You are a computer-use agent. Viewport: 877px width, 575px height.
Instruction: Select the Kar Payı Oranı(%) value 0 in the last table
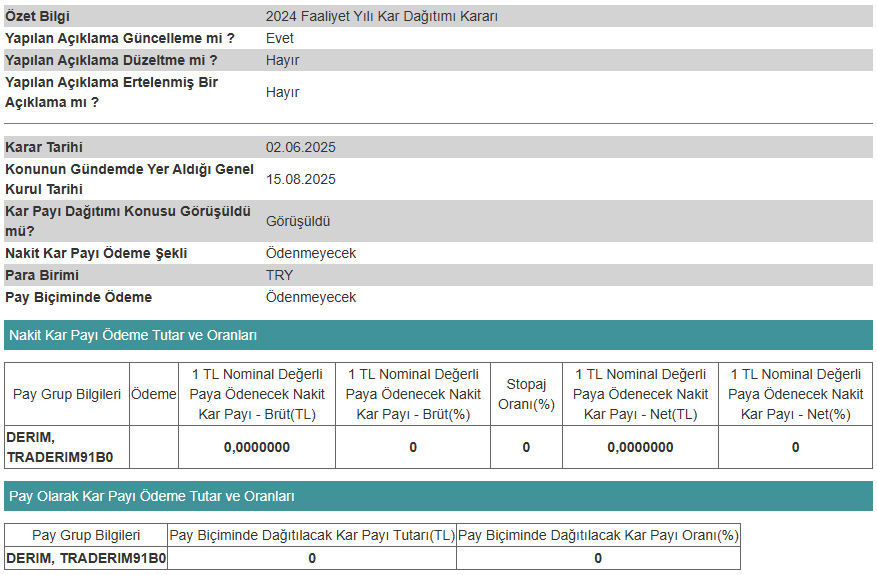pyautogui.click(x=598, y=558)
